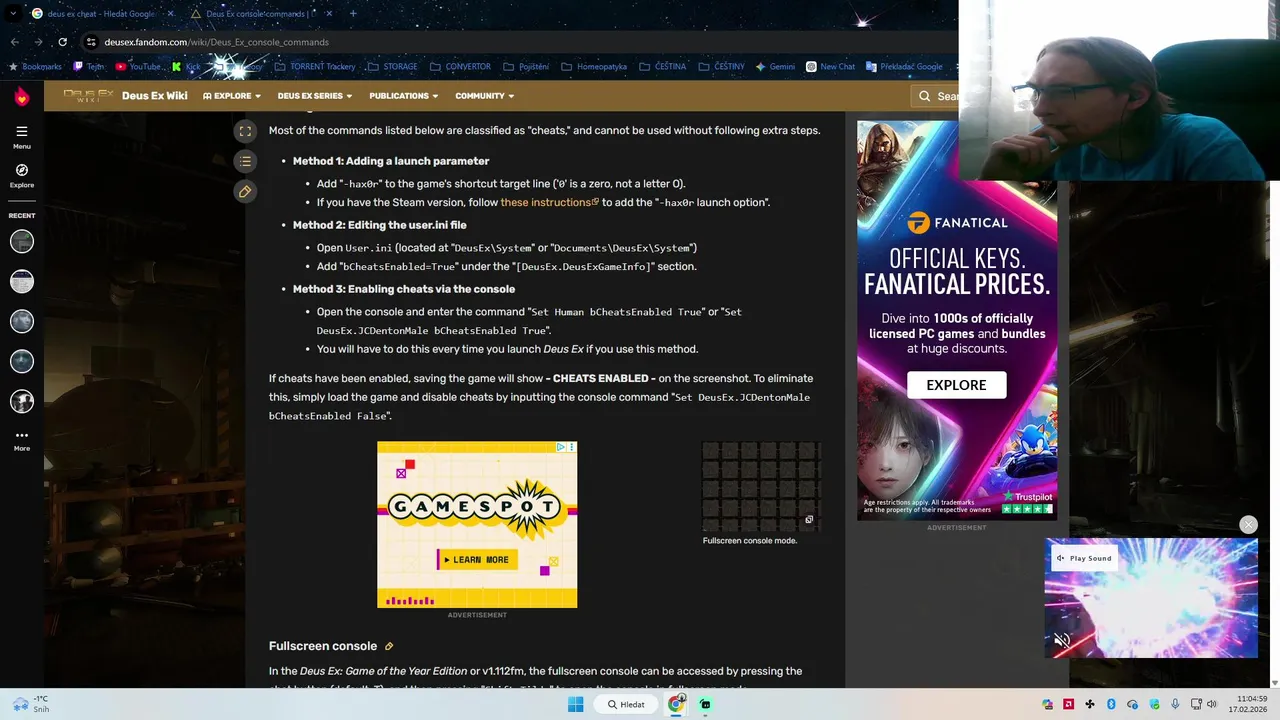Click 'Method 1: Adding a launch parameter' text
The height and width of the screenshot is (720, 1280).
[391, 161]
